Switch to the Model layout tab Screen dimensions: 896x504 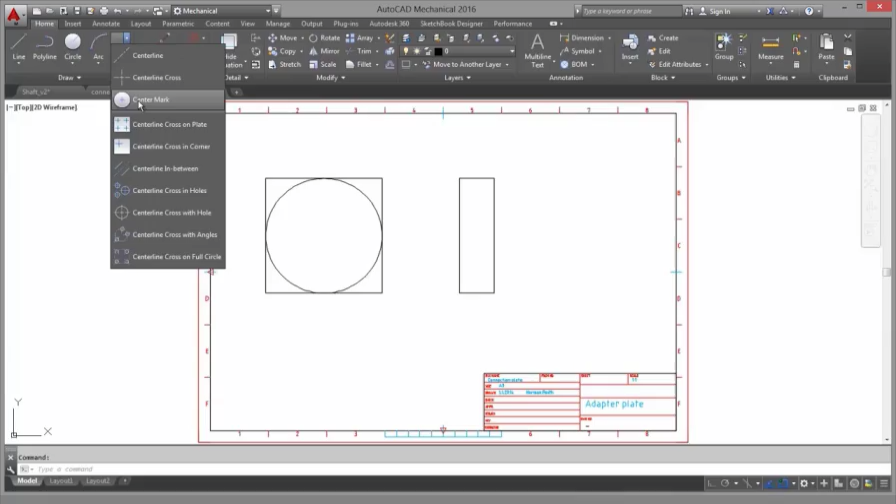[x=27, y=481]
